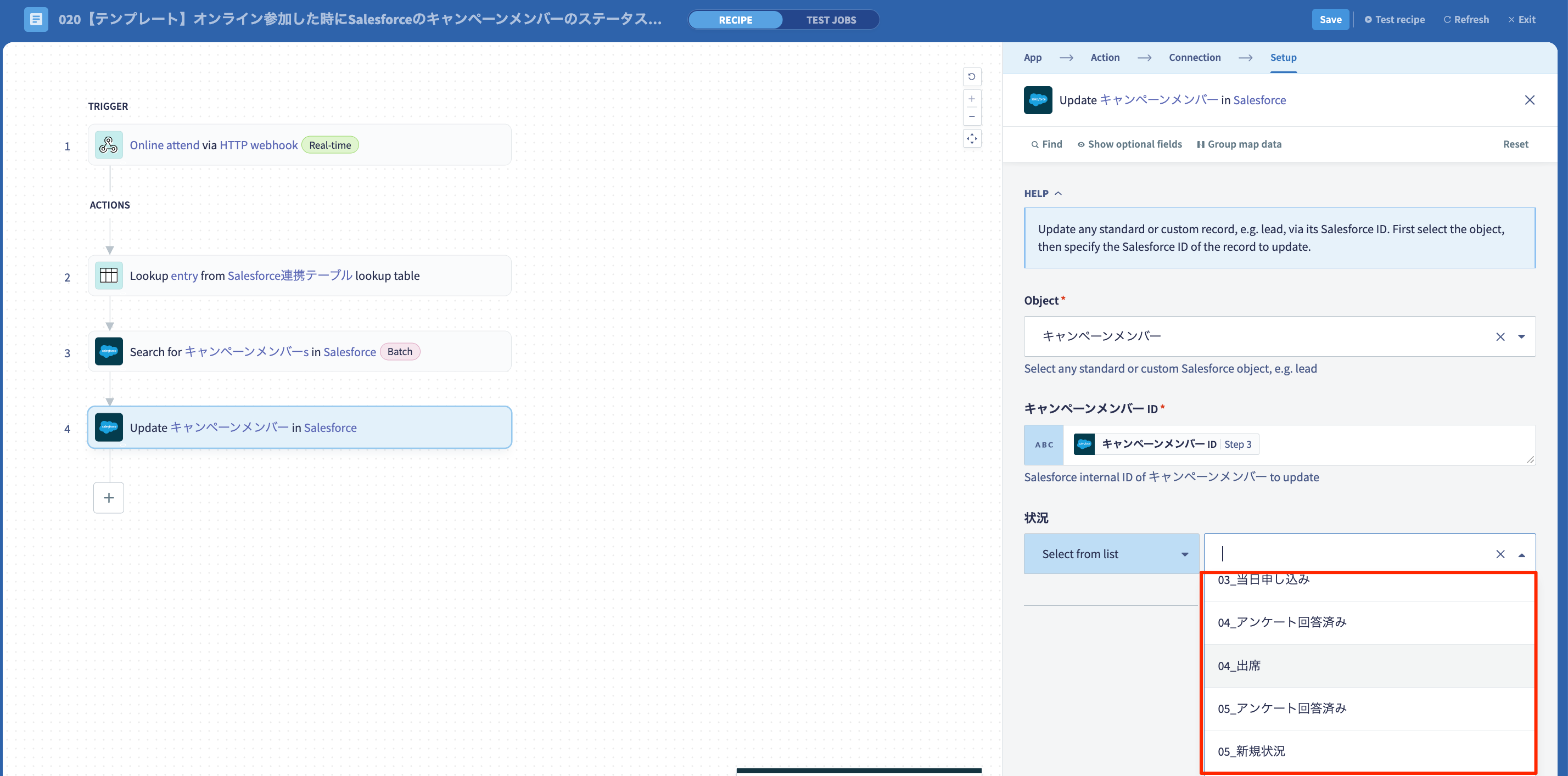Click the lookup table icon in step 2
The height and width of the screenshot is (776, 1568).
(x=108, y=275)
